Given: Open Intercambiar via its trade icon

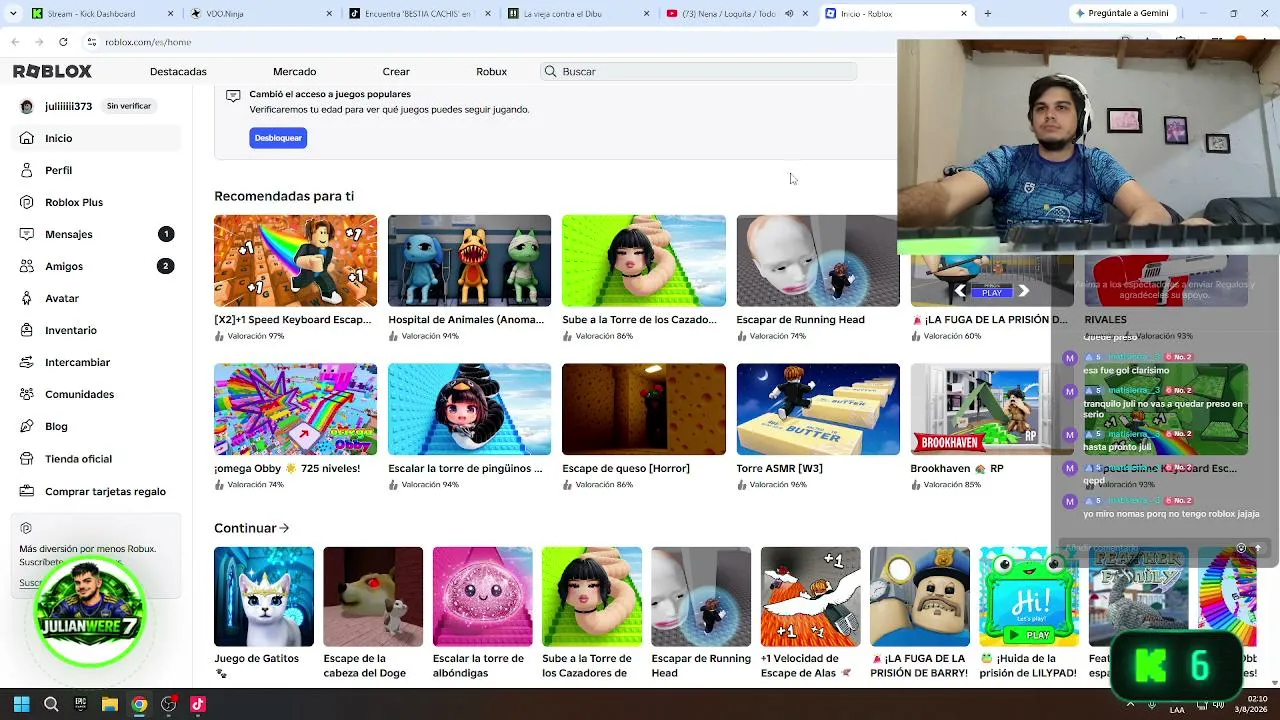Looking at the screenshot, I should pyautogui.click(x=26, y=362).
